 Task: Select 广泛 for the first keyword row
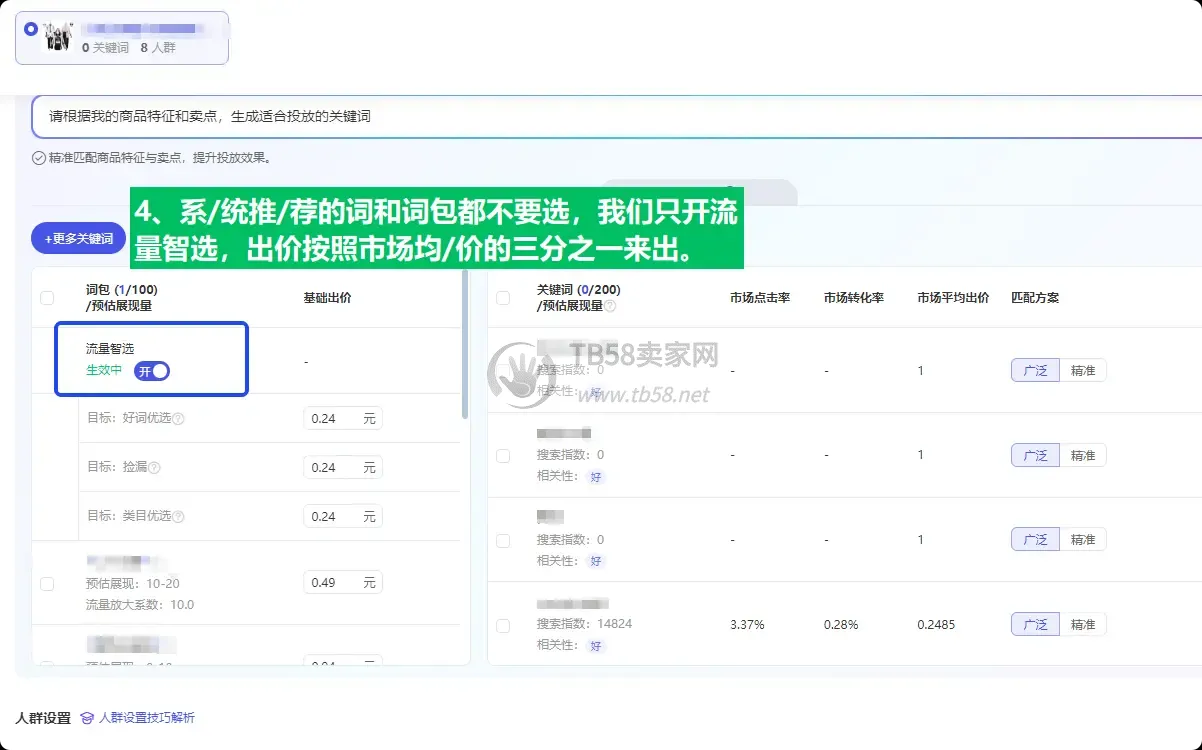1035,371
